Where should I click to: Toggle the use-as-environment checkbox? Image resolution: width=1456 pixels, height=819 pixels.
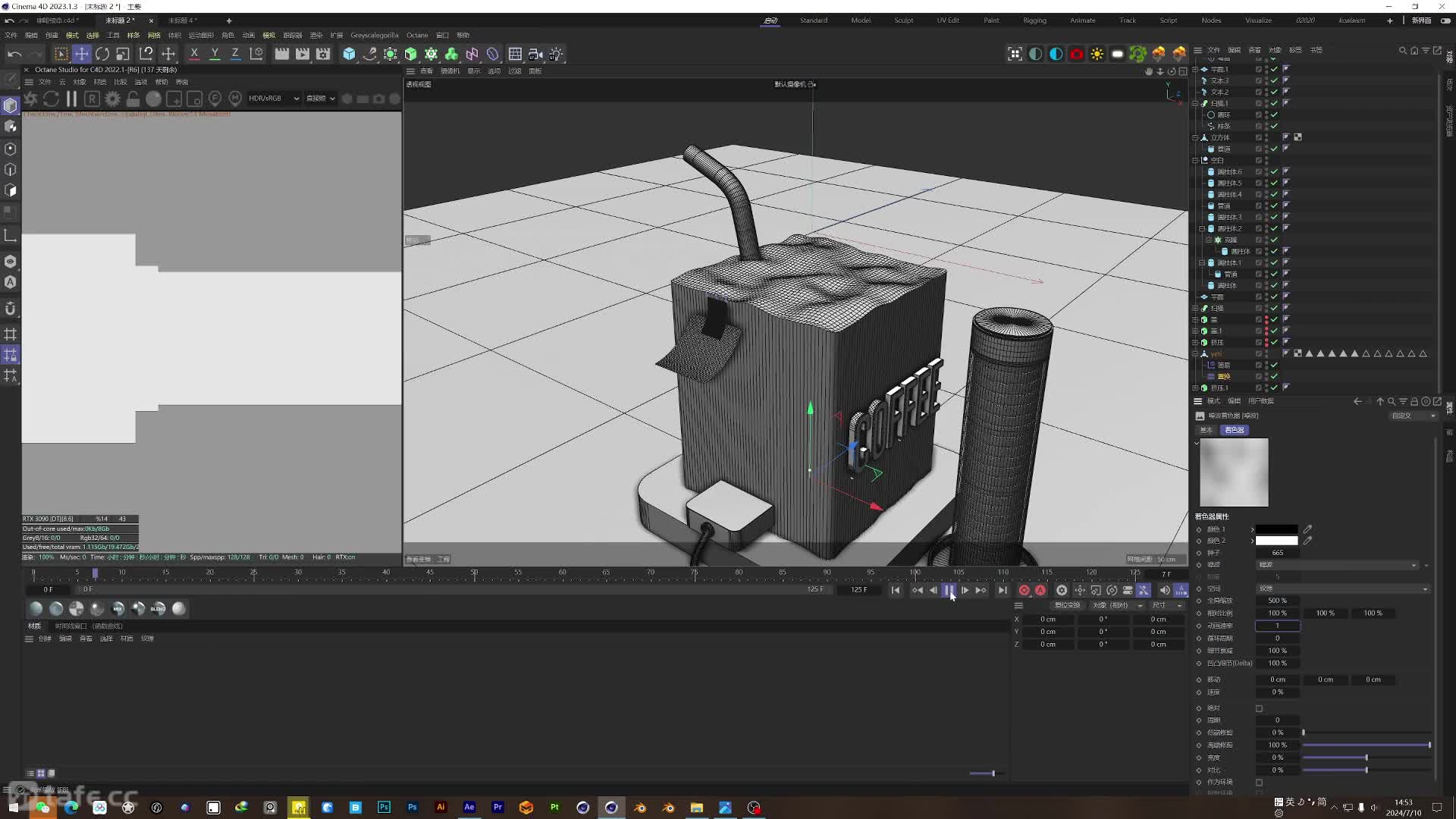pos(1260,783)
